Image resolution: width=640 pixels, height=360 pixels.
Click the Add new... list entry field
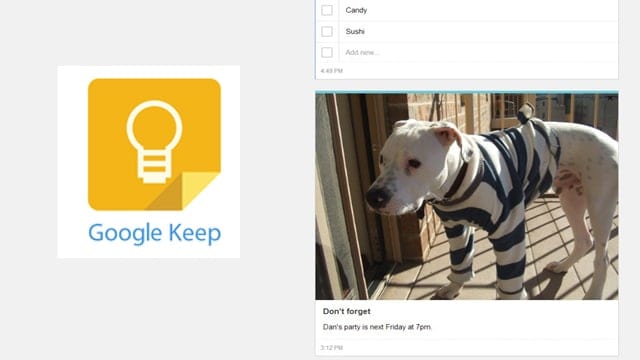coord(478,52)
